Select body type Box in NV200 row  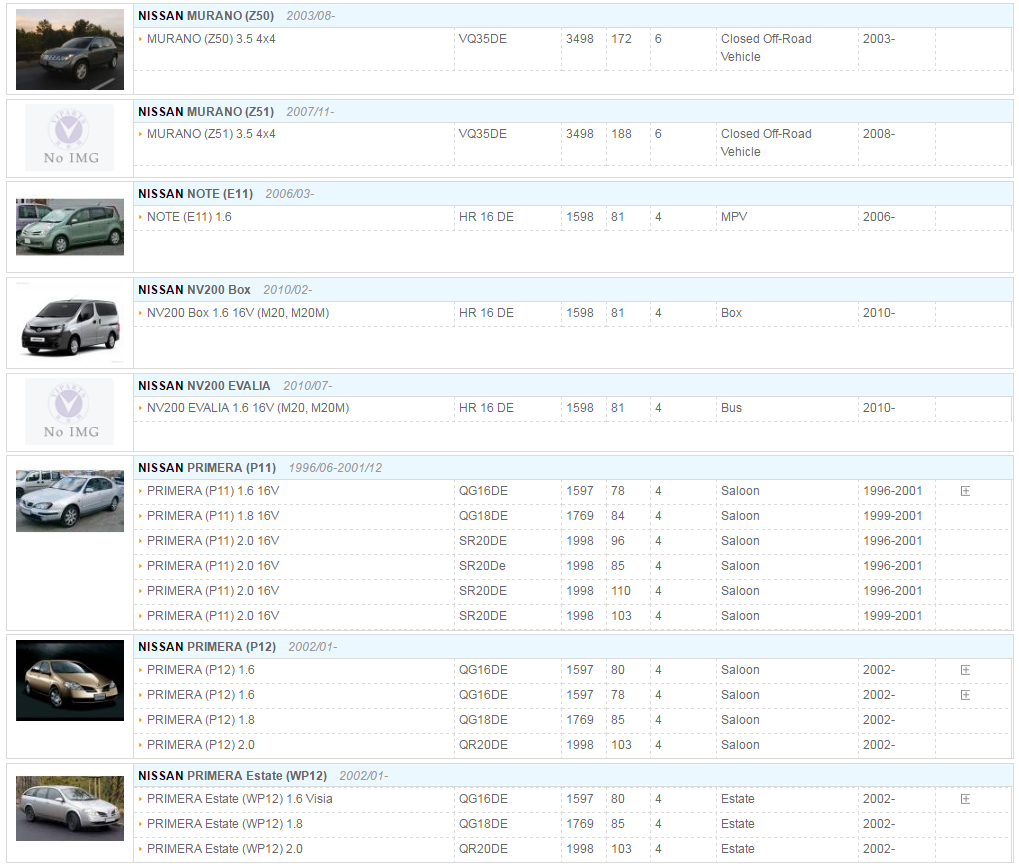[731, 313]
